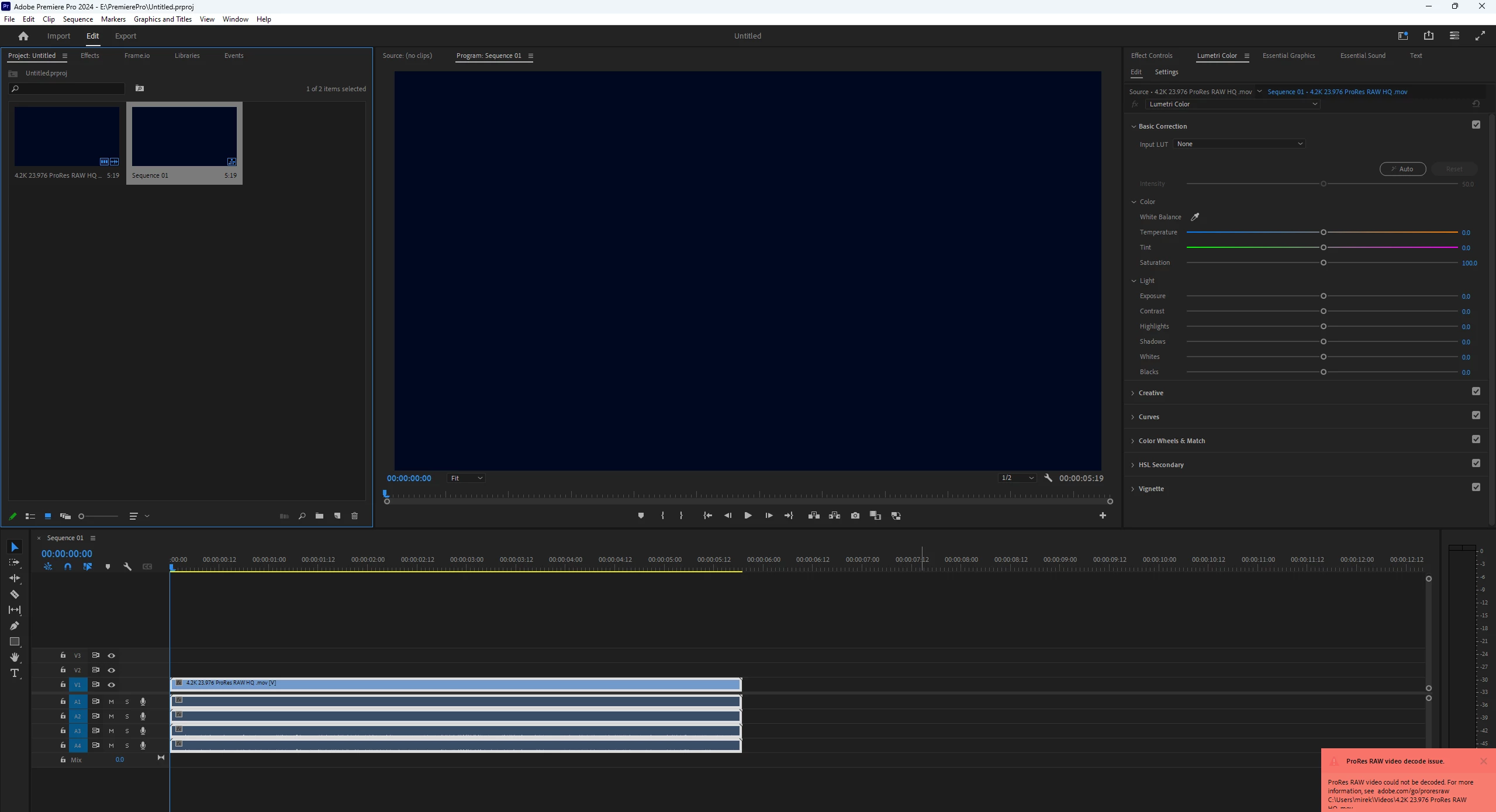The height and width of the screenshot is (812, 1496).
Task: Delete selected item with trash icon
Action: coord(354,516)
